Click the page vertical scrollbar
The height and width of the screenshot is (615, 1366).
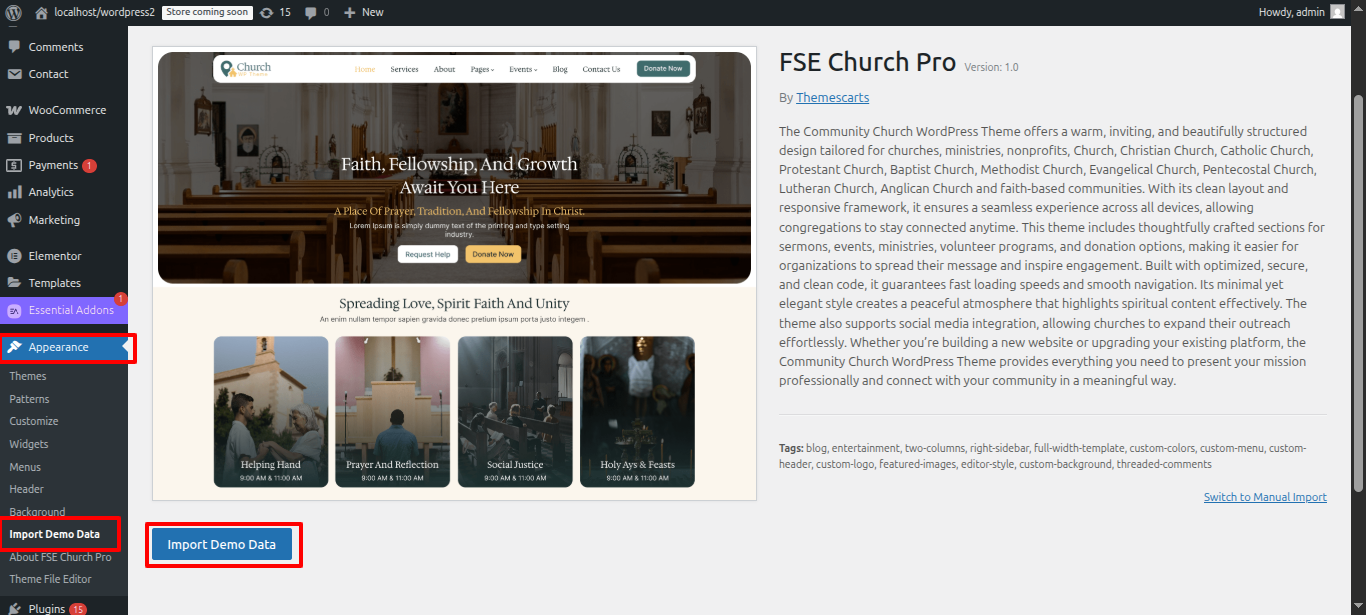click(x=1358, y=300)
